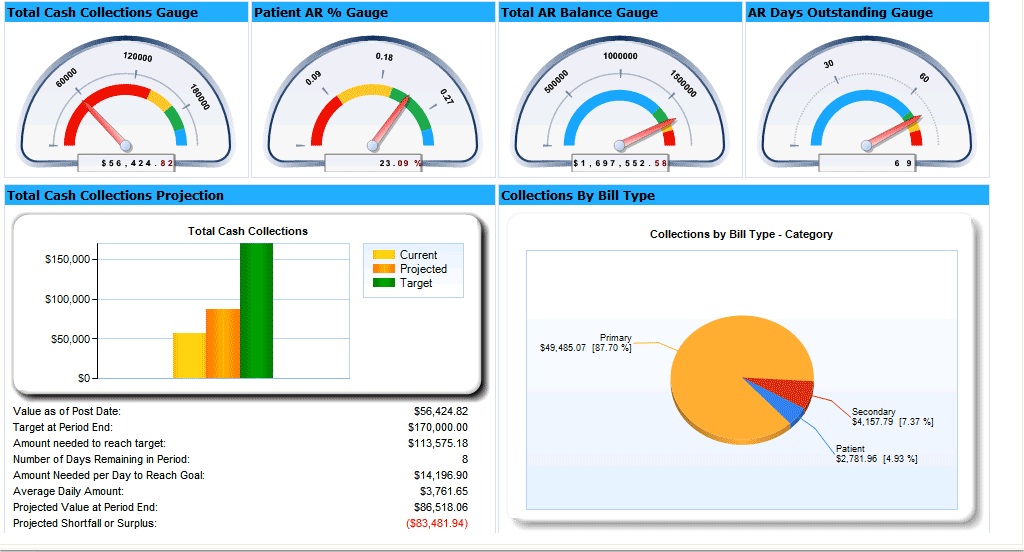1024x552 pixels.
Task: Click the Patient AR % Gauge header
Action: [x=321, y=13]
